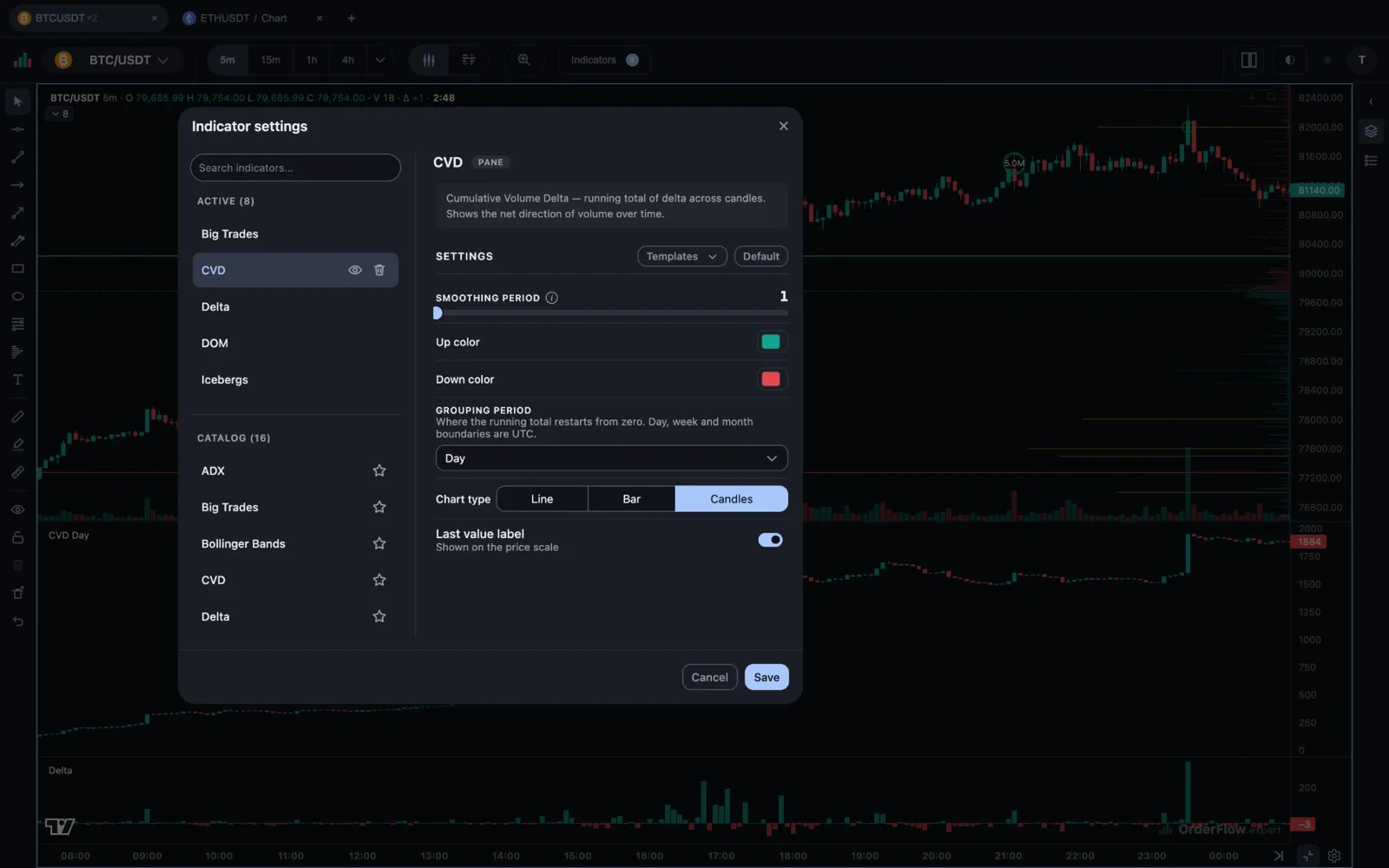
Task: Select Line chart type
Action: (x=542, y=499)
